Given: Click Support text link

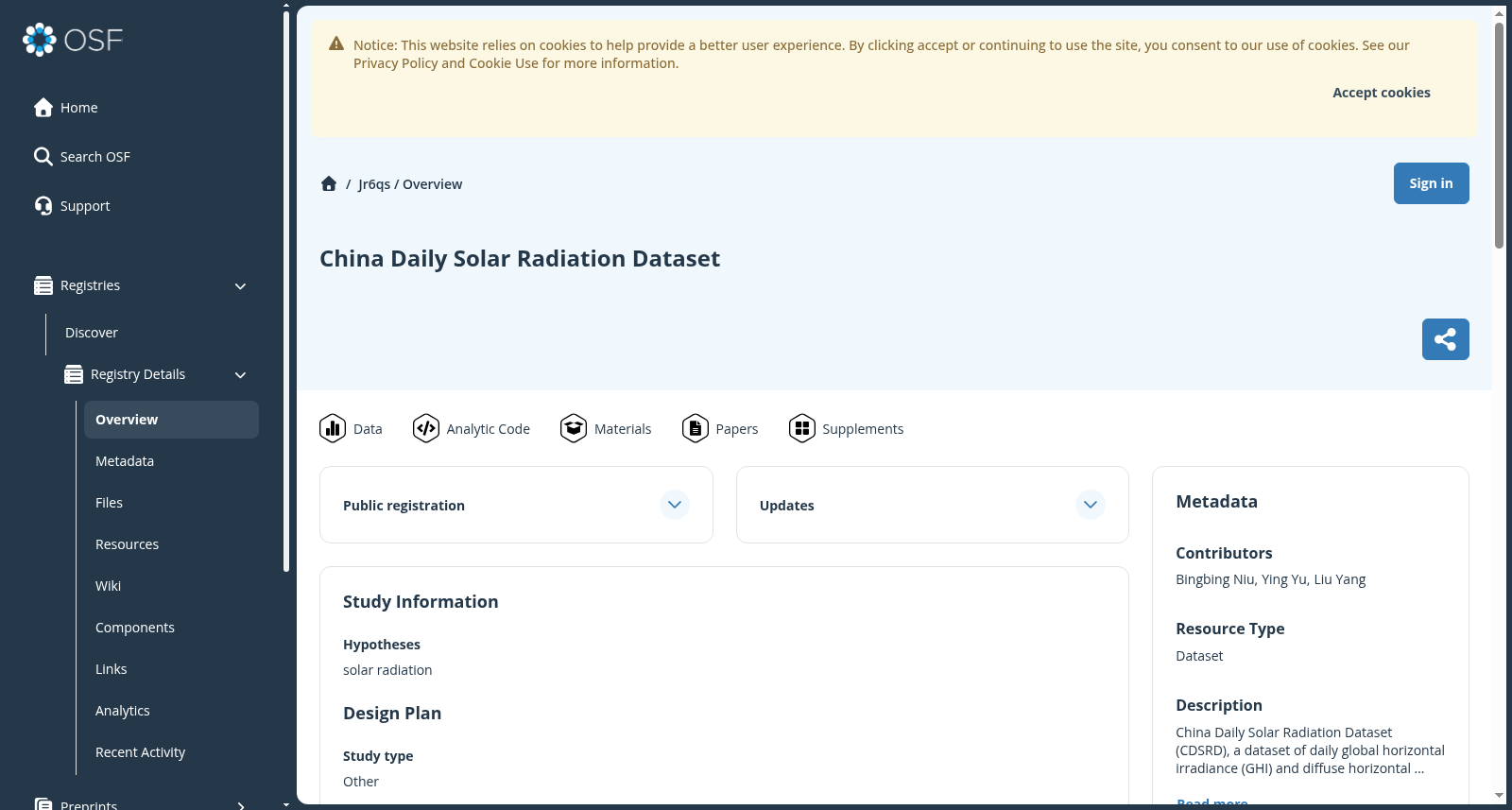Looking at the screenshot, I should click(85, 206).
